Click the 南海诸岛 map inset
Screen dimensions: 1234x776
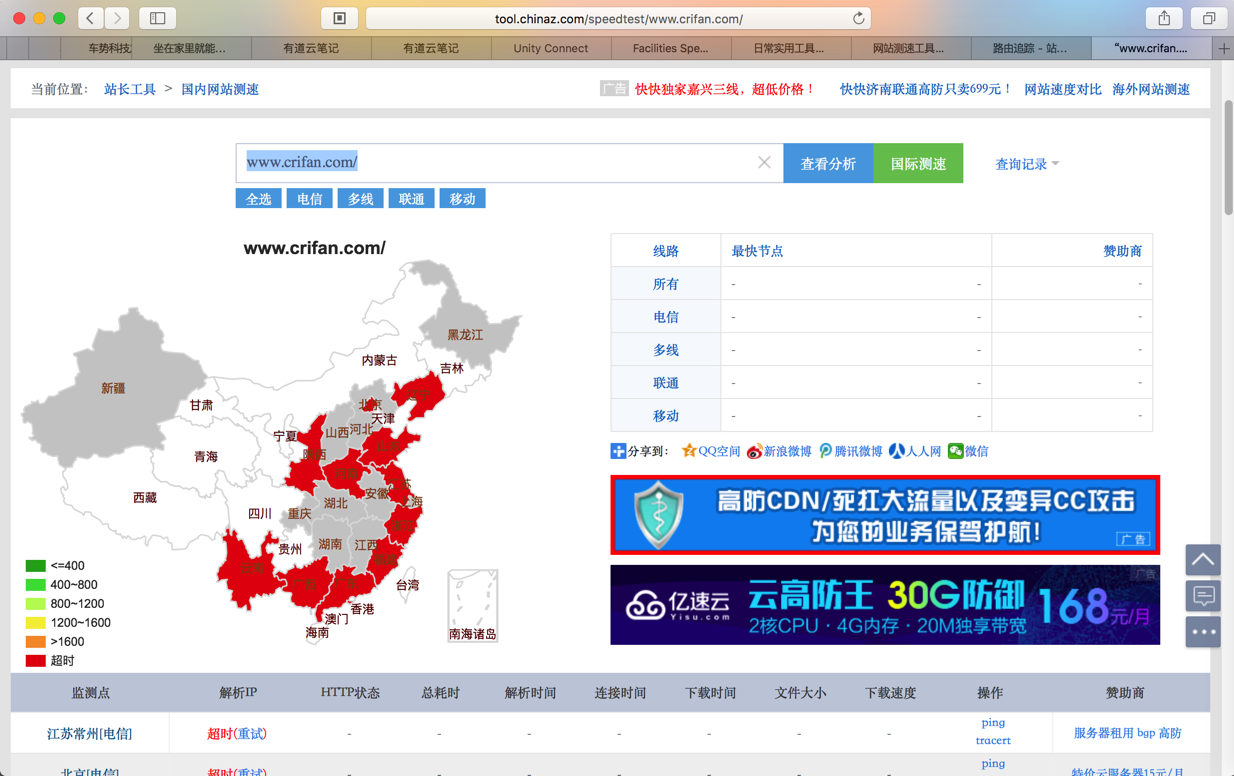click(x=473, y=605)
